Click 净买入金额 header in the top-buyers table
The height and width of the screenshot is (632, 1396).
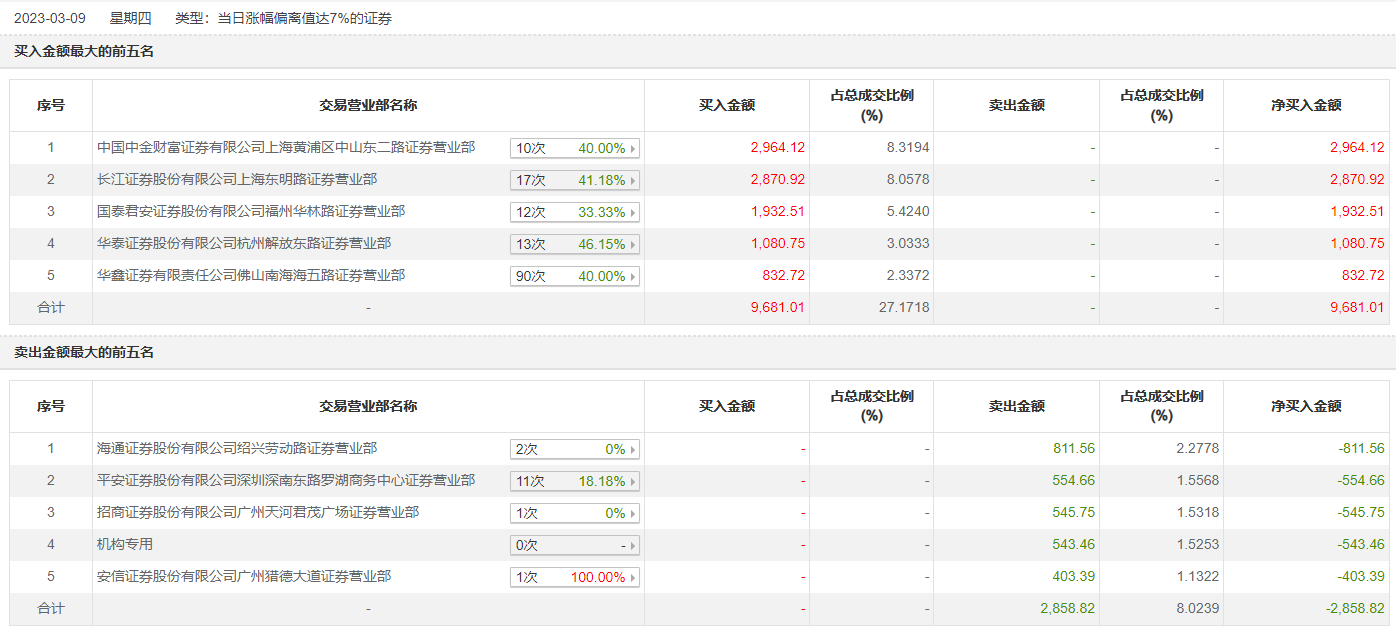coord(1306,105)
